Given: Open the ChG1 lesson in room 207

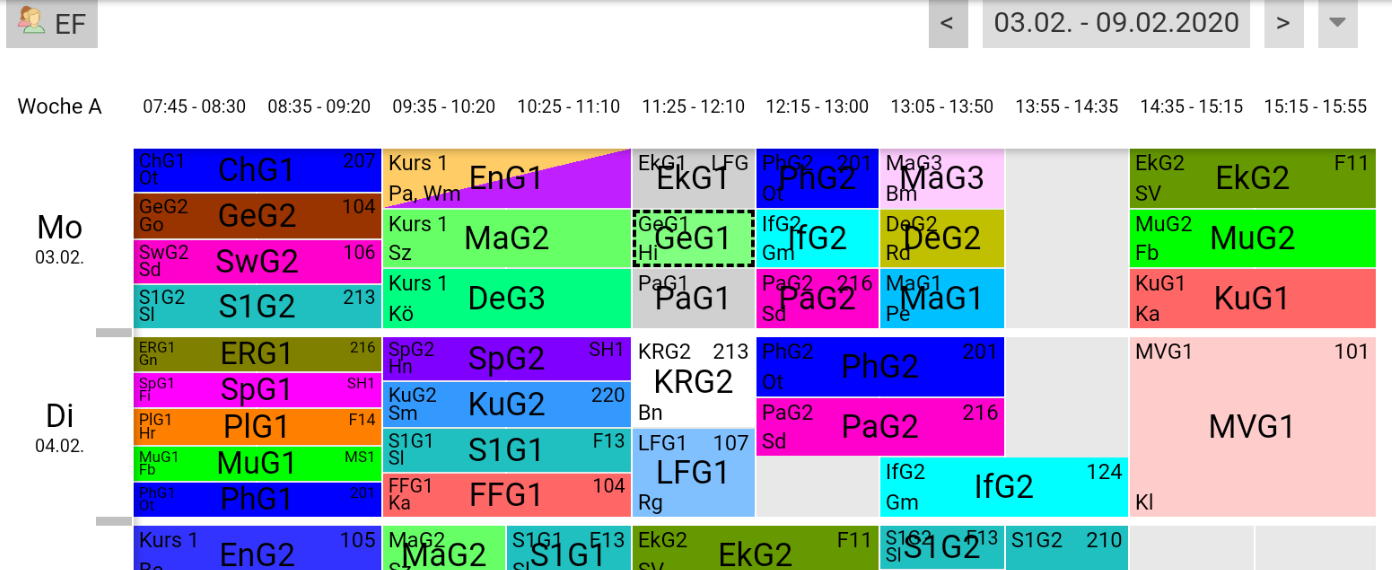Looking at the screenshot, I should tap(257, 170).
